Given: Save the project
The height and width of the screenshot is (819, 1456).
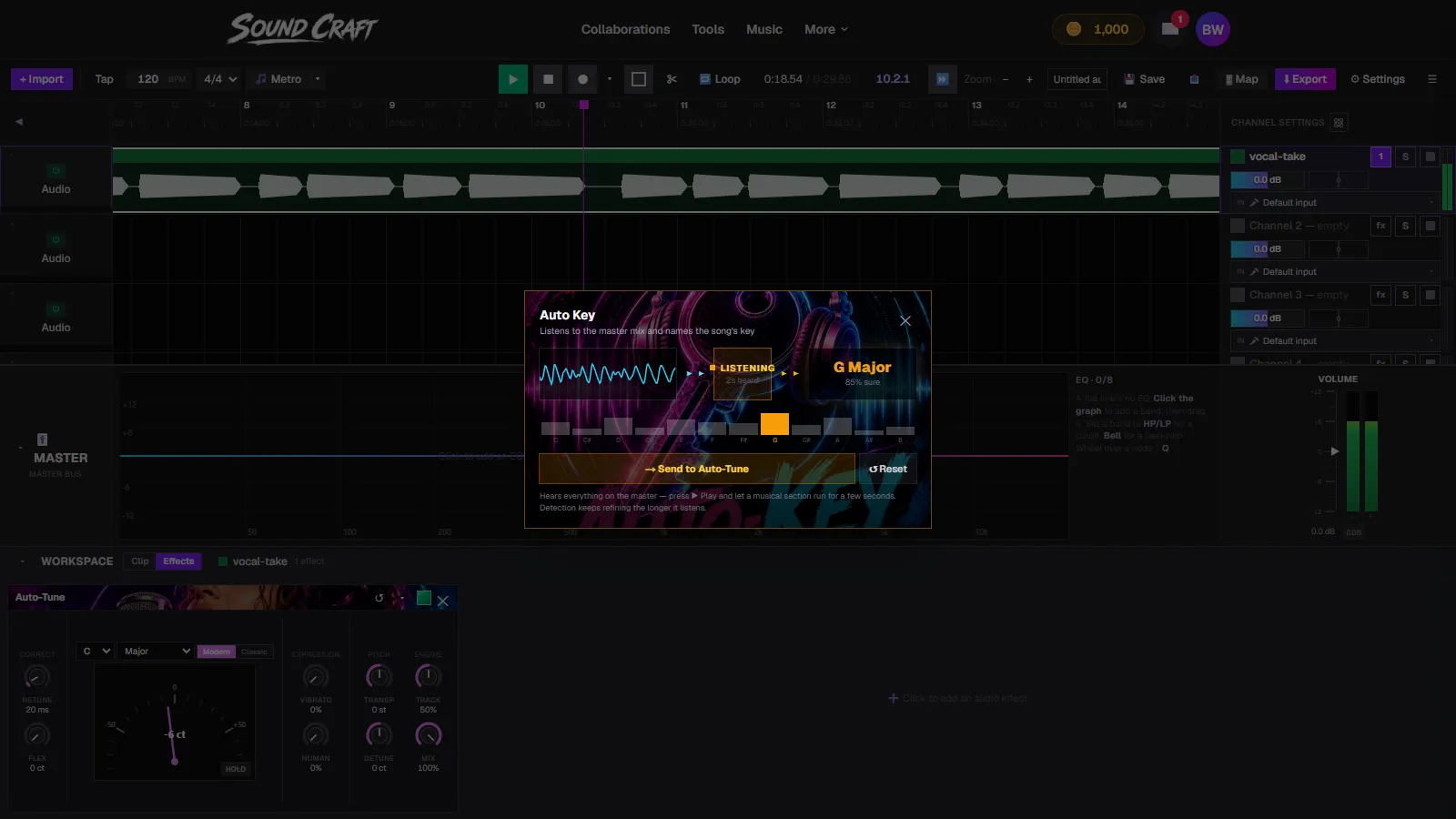Looking at the screenshot, I should pyautogui.click(x=1145, y=79).
